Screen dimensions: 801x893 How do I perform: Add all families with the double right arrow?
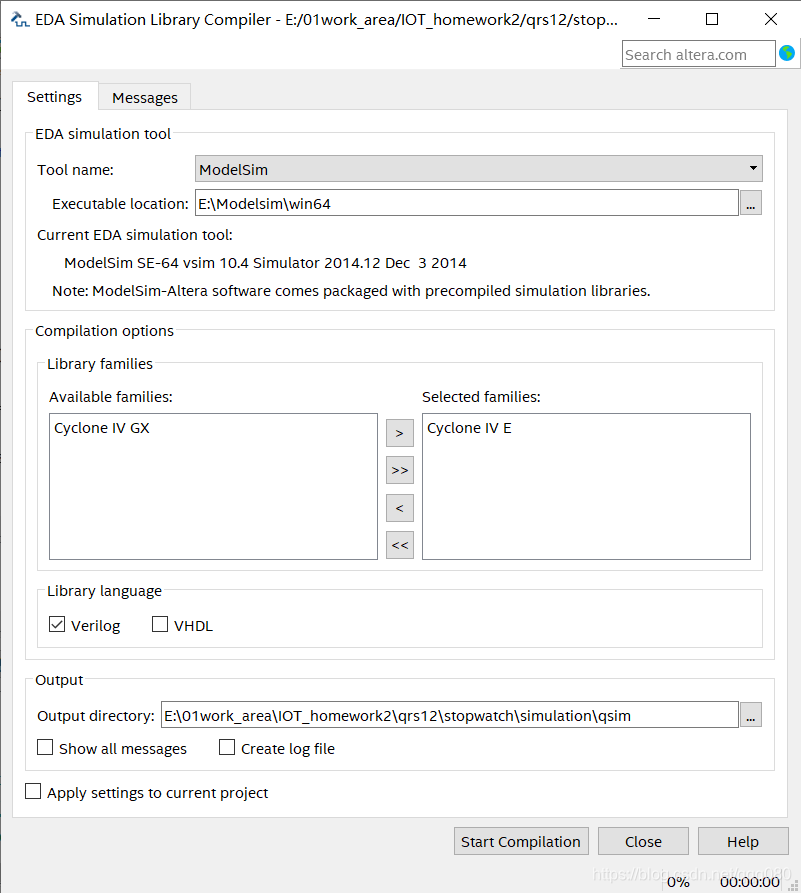click(400, 470)
